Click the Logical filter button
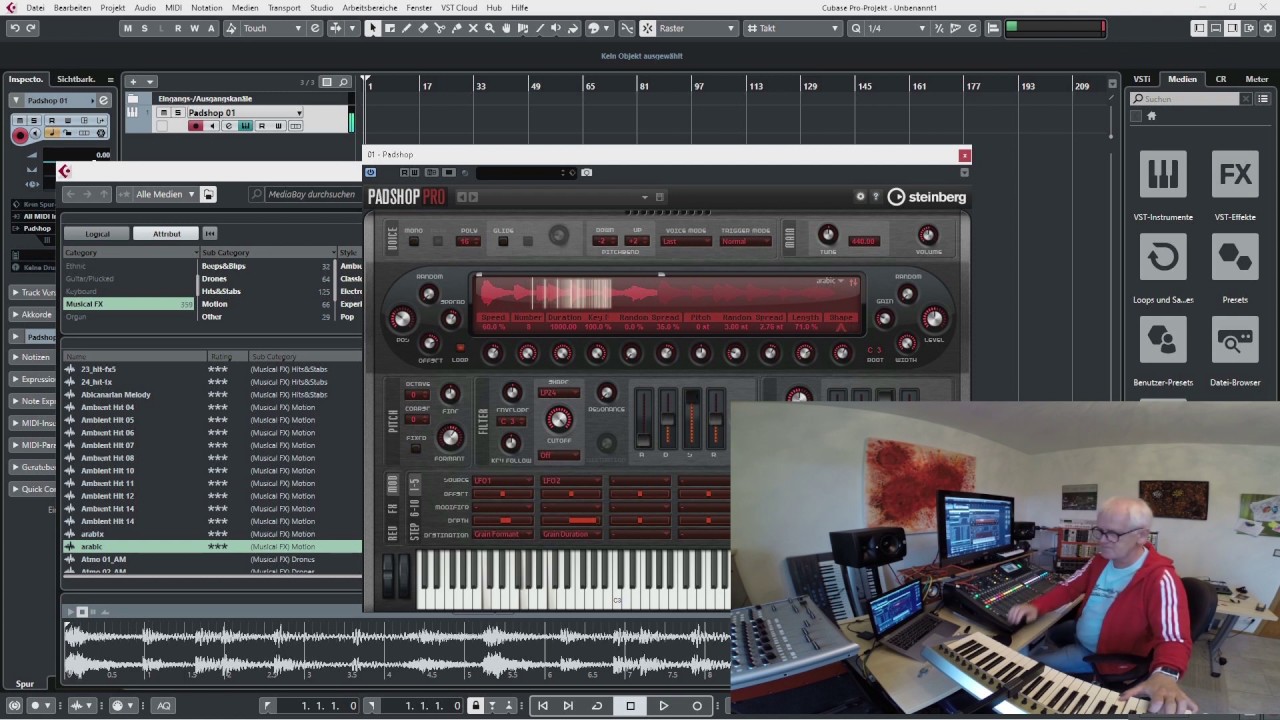The height and width of the screenshot is (720, 1280). pyautogui.click(x=97, y=233)
